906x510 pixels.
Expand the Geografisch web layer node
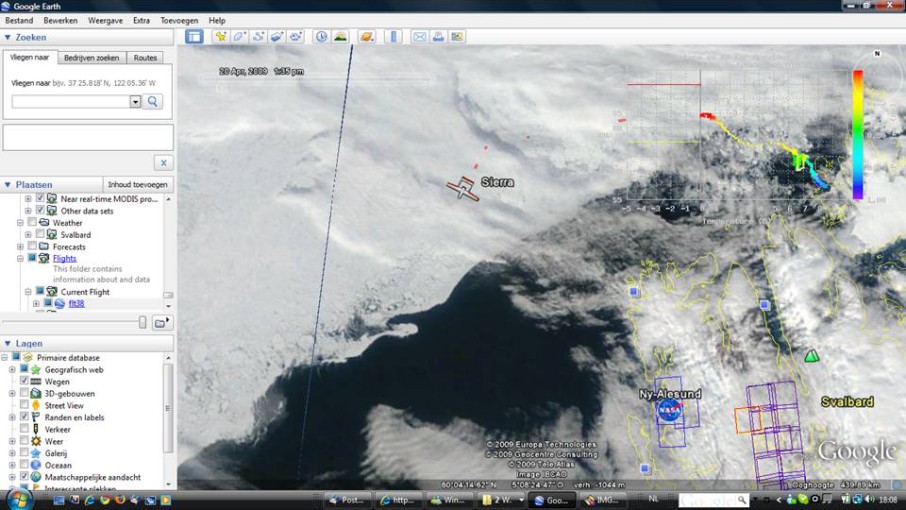click(x=12, y=370)
